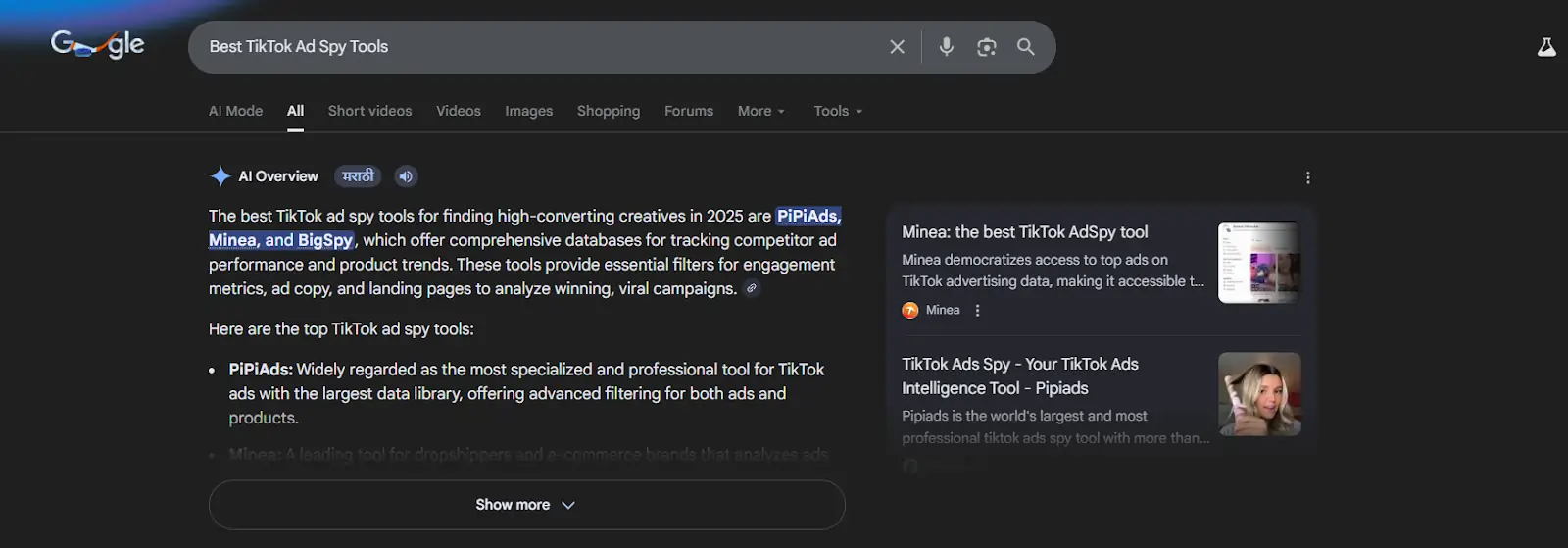
Task: Click the Pipiads source card thumbnail
Action: [x=1259, y=394]
